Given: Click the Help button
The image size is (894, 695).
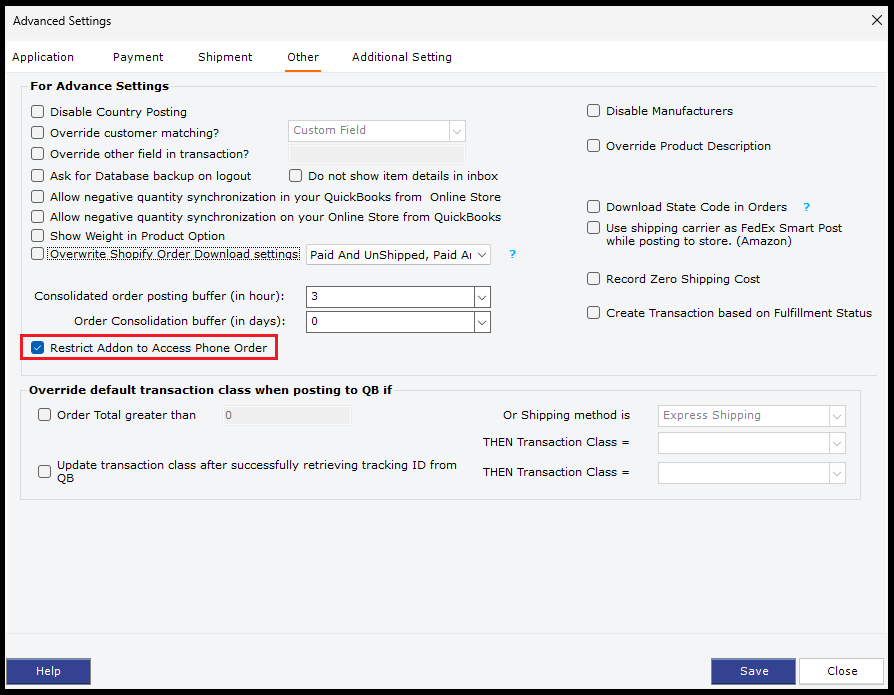Looking at the screenshot, I should pyautogui.click(x=48, y=671).
